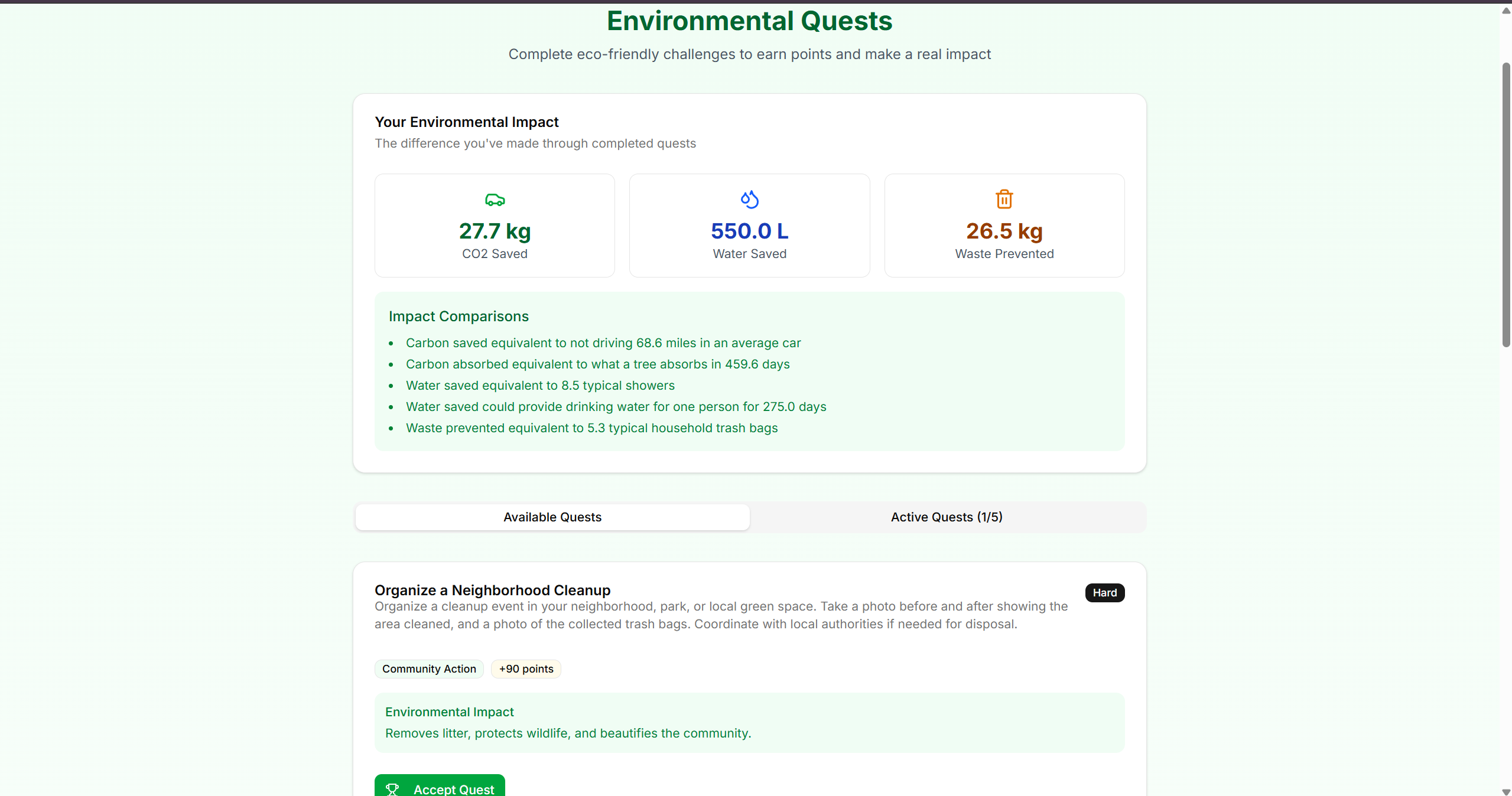Click the +90 points badge
1512x796 pixels.
[526, 669]
